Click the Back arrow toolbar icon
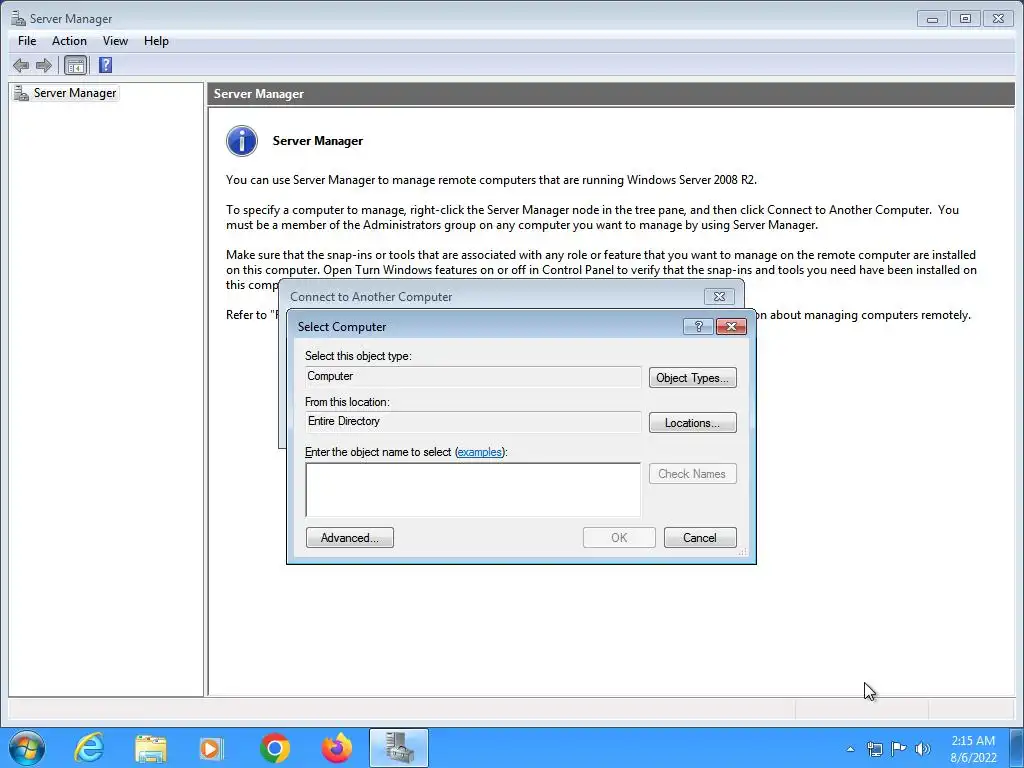This screenshot has height=768, width=1024. coord(21,65)
